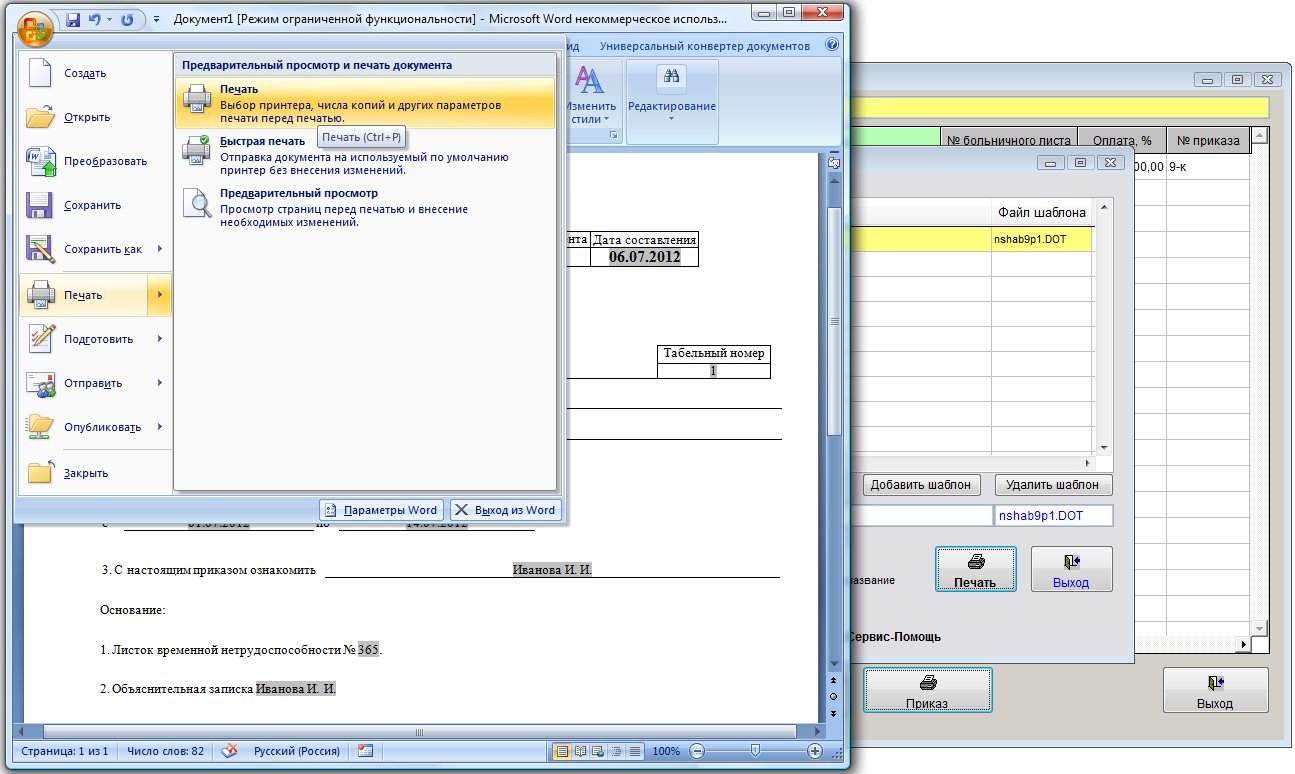The height and width of the screenshot is (774, 1295).
Task: Save document via Quick Access floppy icon
Action: click(x=73, y=20)
